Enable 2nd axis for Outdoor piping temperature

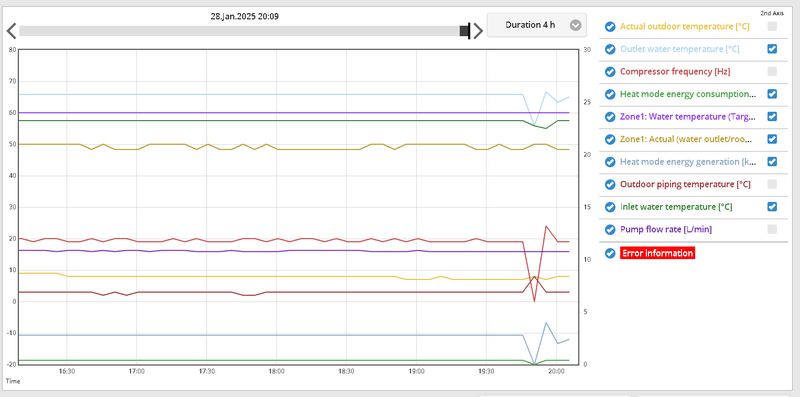coord(772,184)
